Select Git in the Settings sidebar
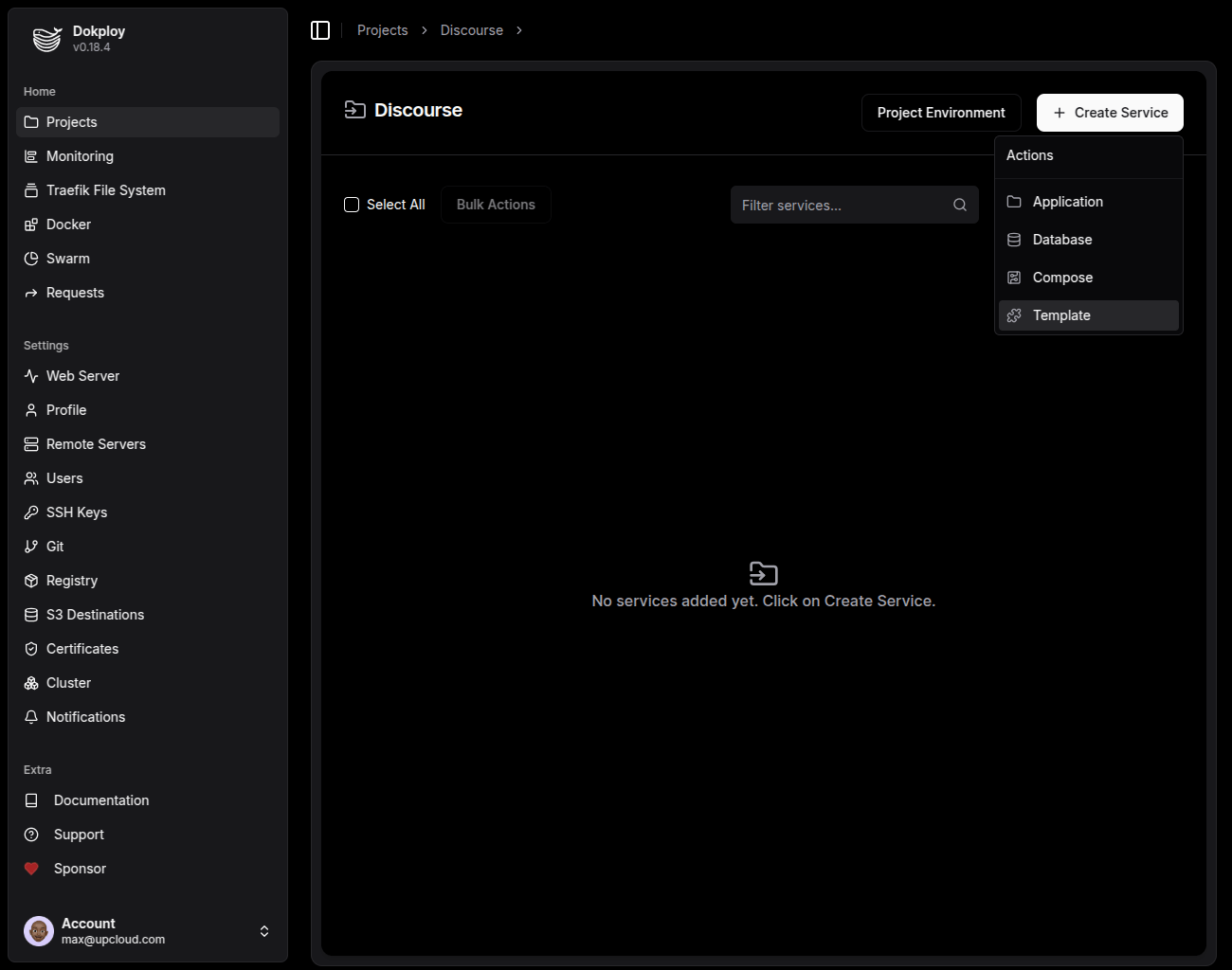 54,546
